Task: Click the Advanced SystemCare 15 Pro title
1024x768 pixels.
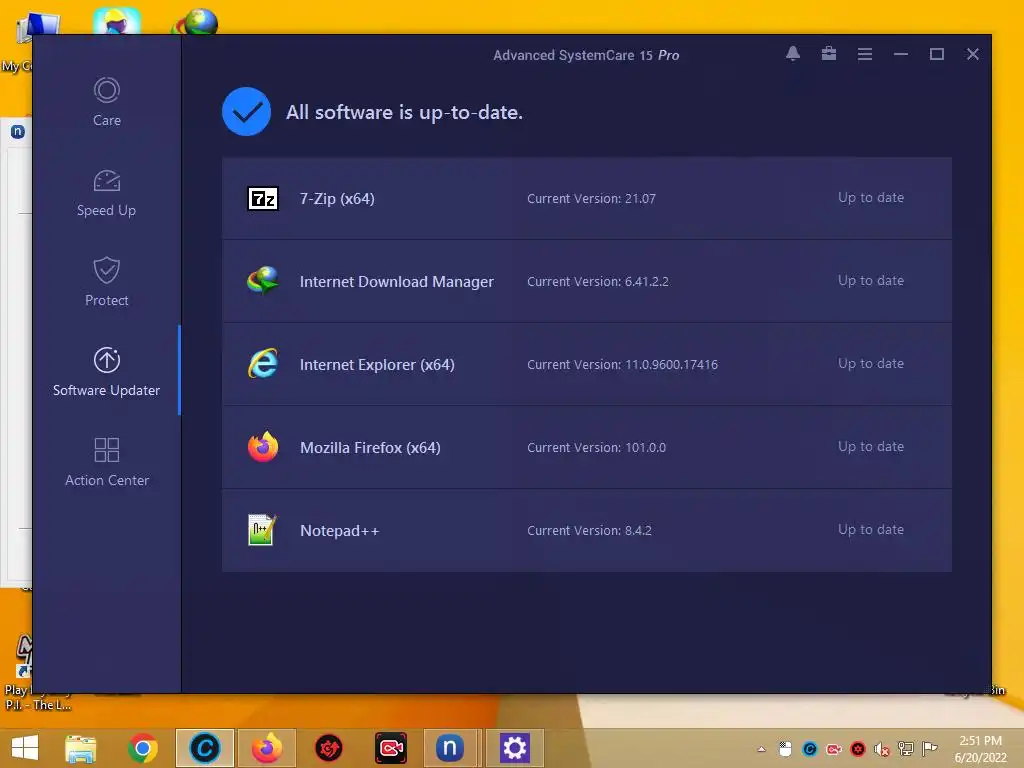Action: [x=586, y=55]
